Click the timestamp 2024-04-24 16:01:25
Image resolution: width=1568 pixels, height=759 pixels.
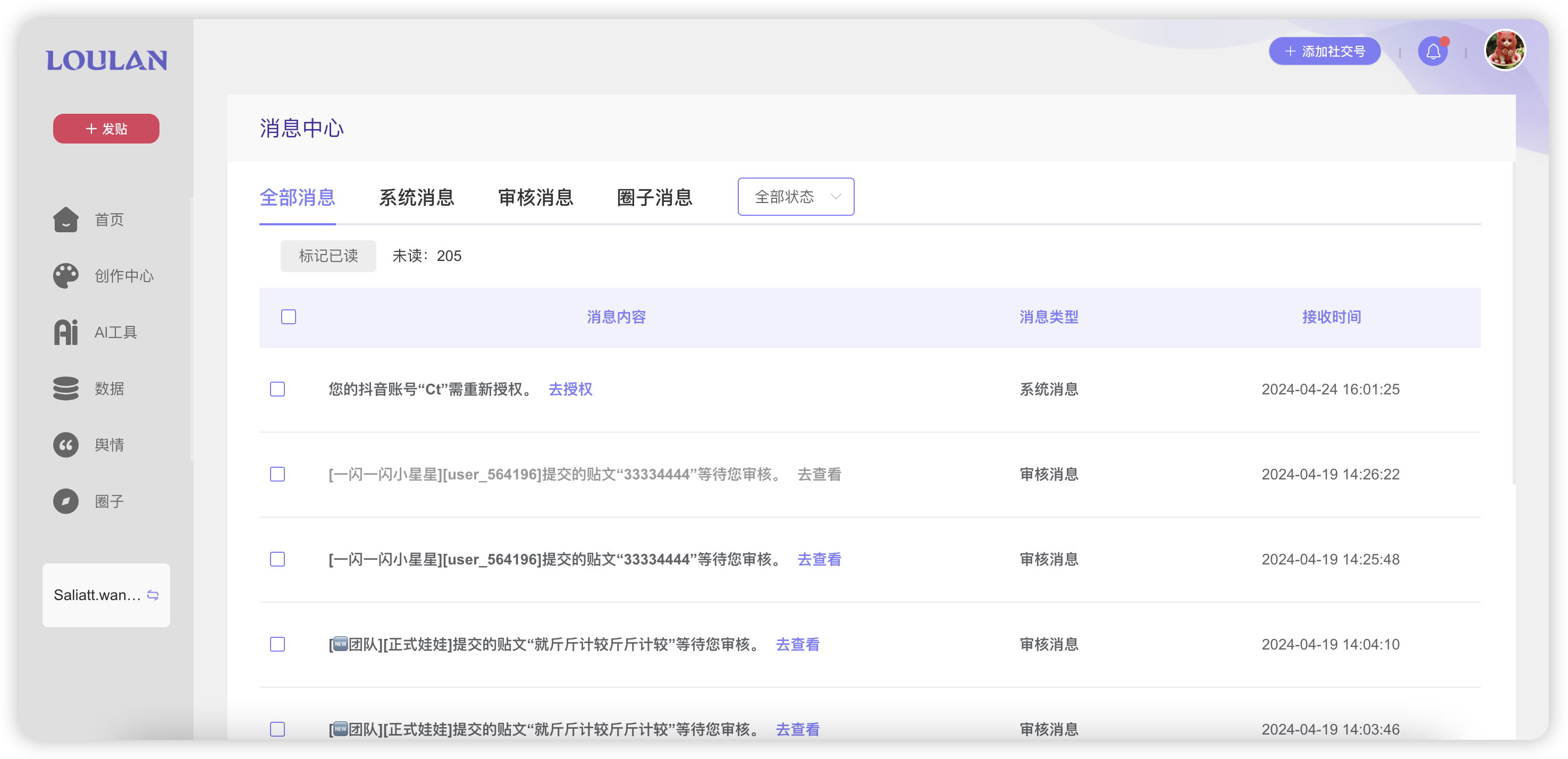(1330, 389)
